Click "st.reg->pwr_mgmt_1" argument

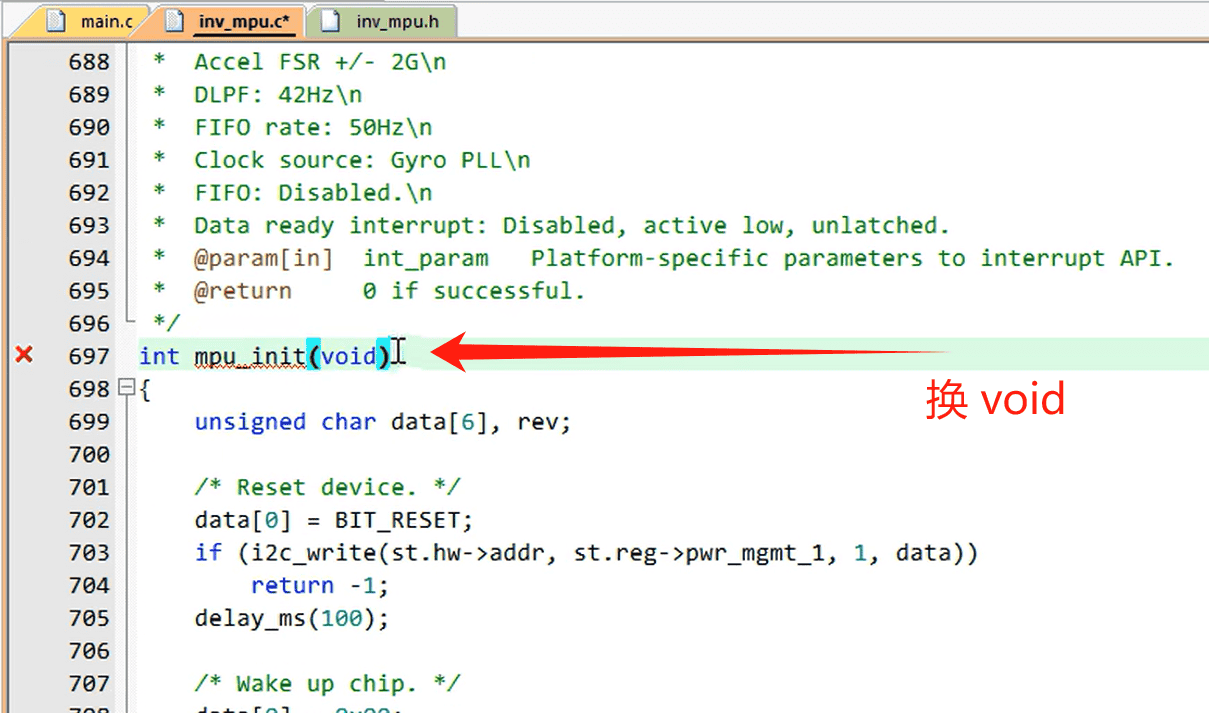tap(697, 553)
